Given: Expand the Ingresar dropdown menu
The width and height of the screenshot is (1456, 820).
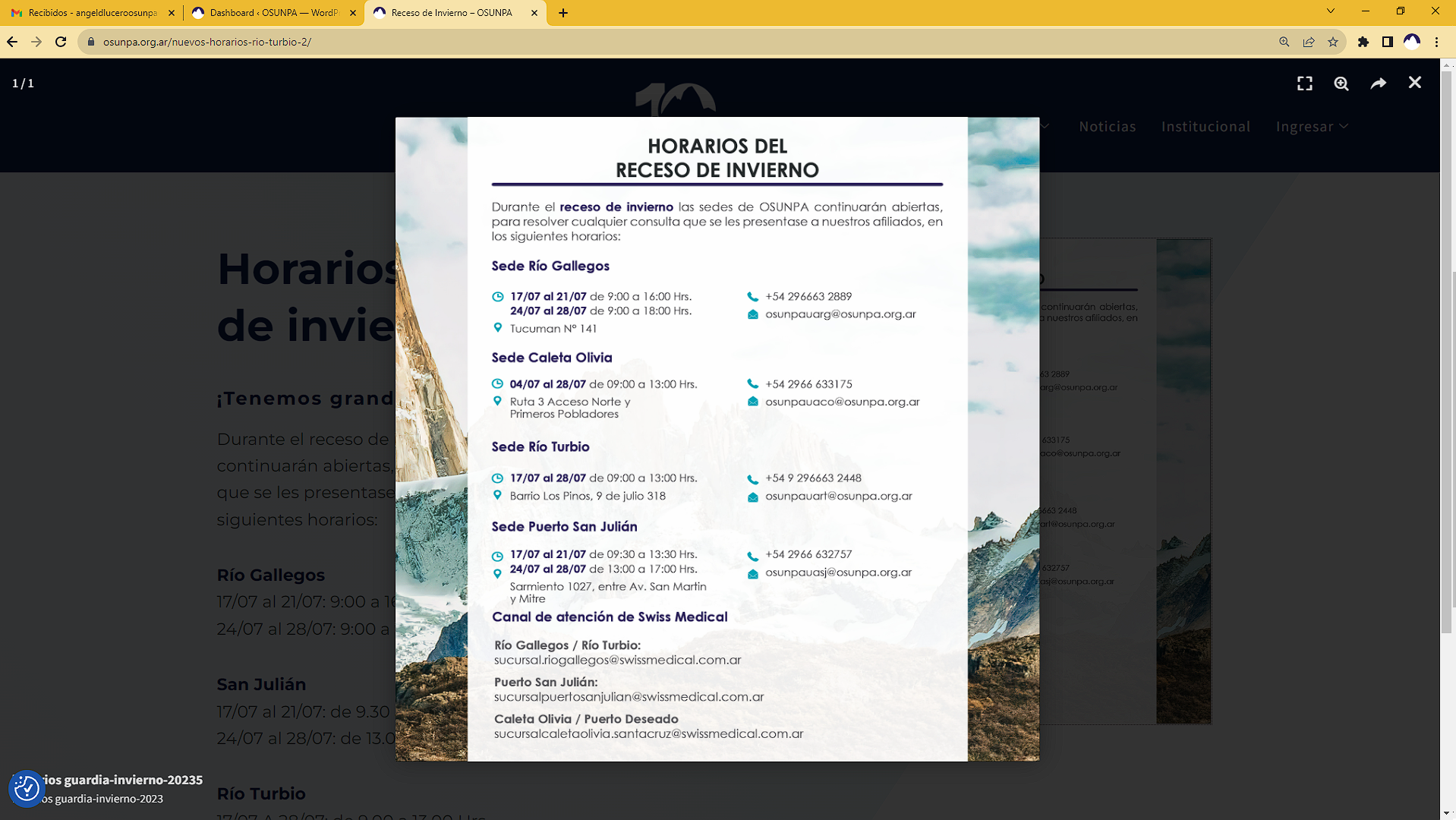Looking at the screenshot, I should coord(1313,127).
